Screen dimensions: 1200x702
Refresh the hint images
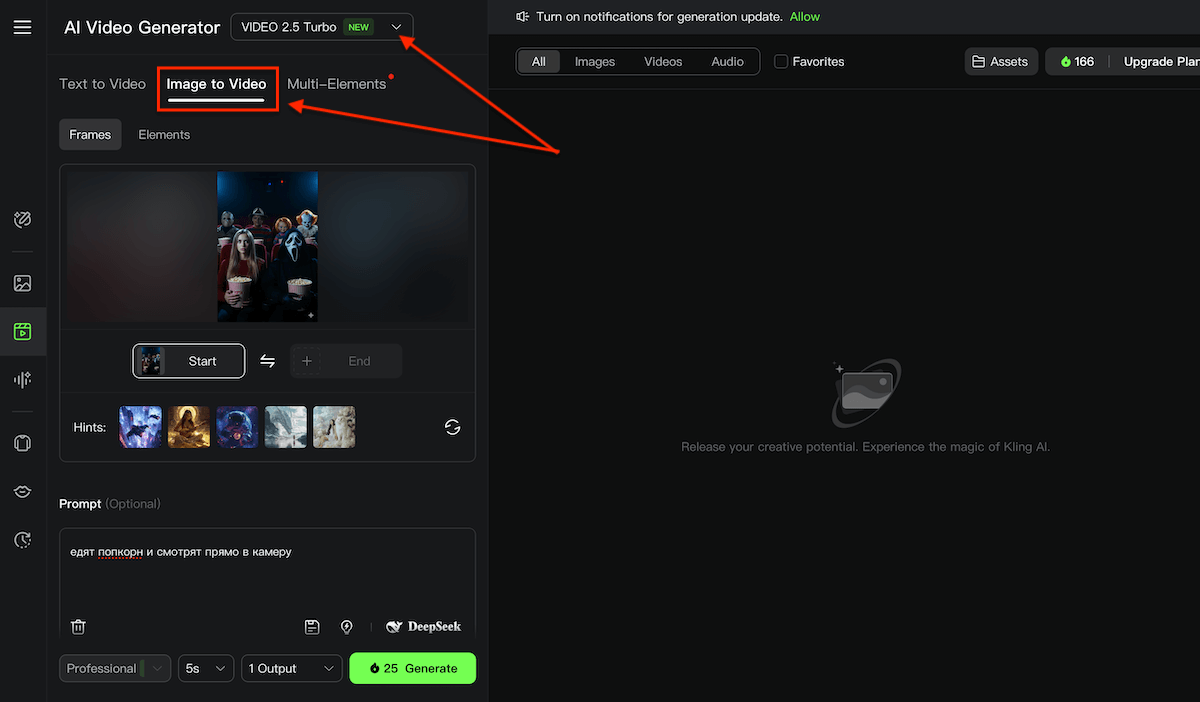(x=453, y=427)
